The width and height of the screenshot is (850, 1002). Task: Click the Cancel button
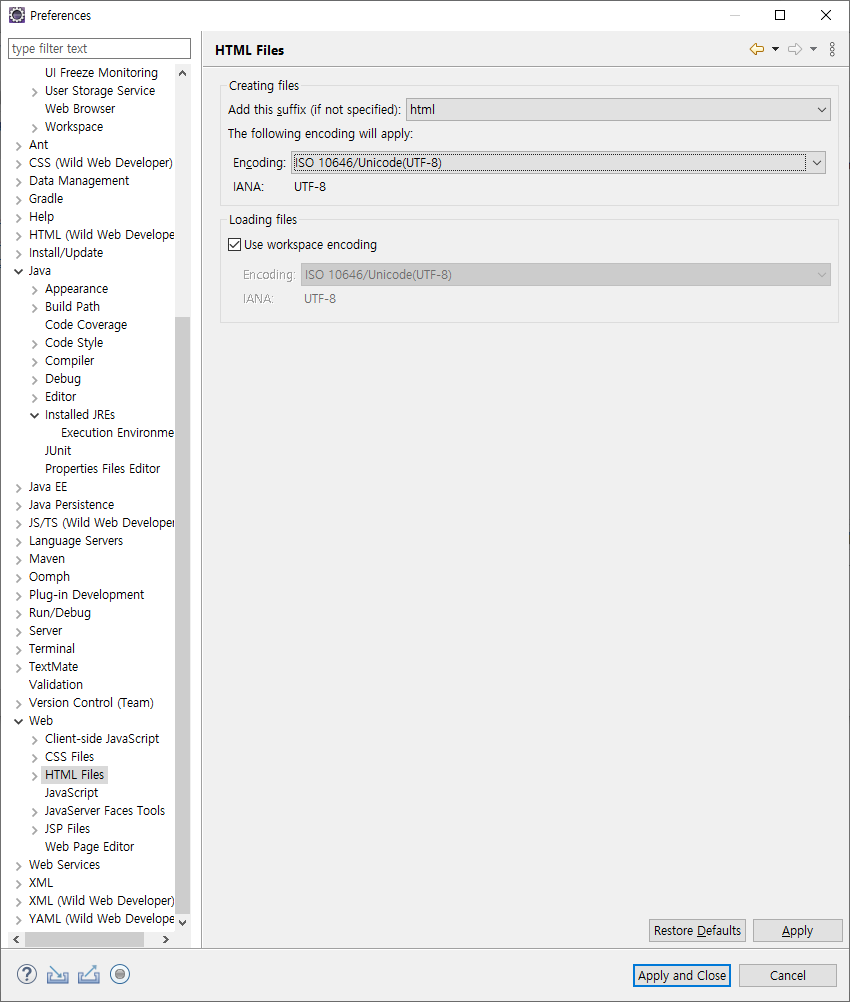787,975
